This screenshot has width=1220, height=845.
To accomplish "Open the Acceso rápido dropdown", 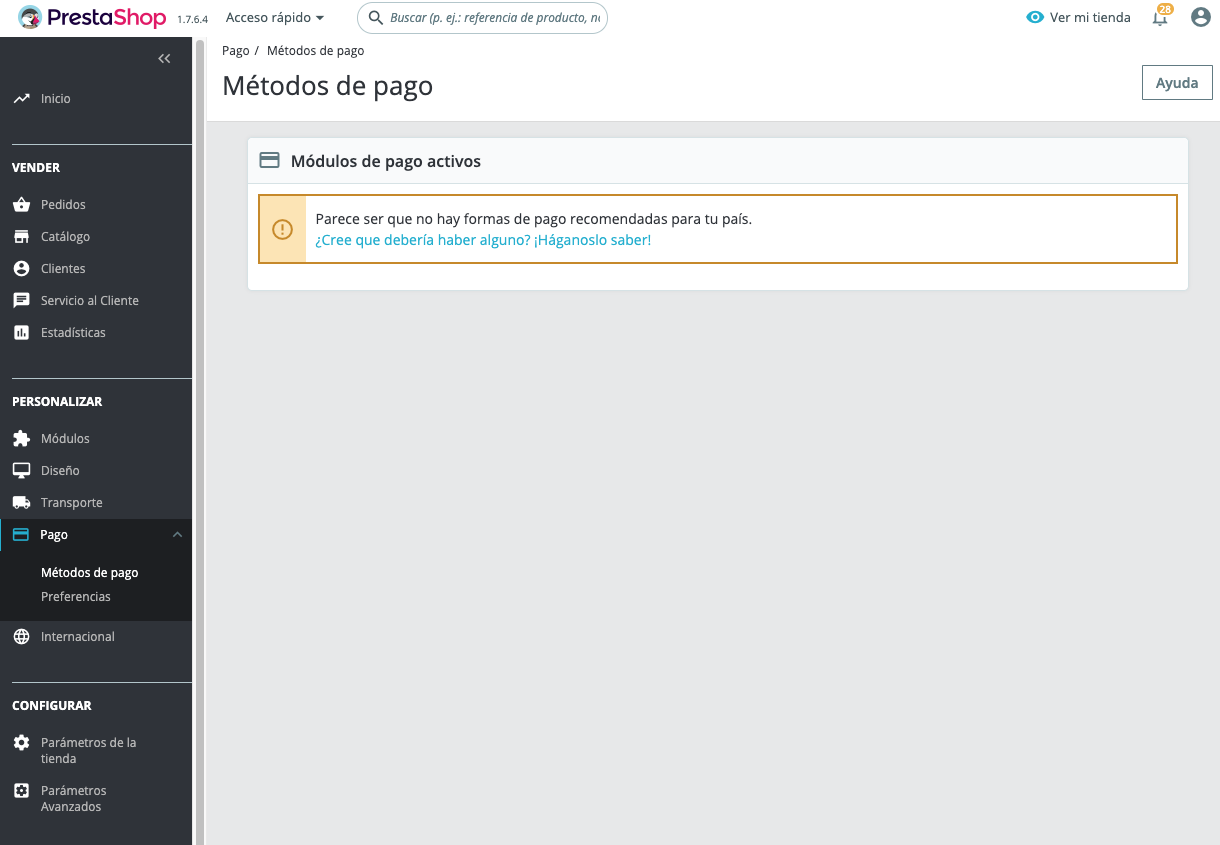I will (275, 17).
